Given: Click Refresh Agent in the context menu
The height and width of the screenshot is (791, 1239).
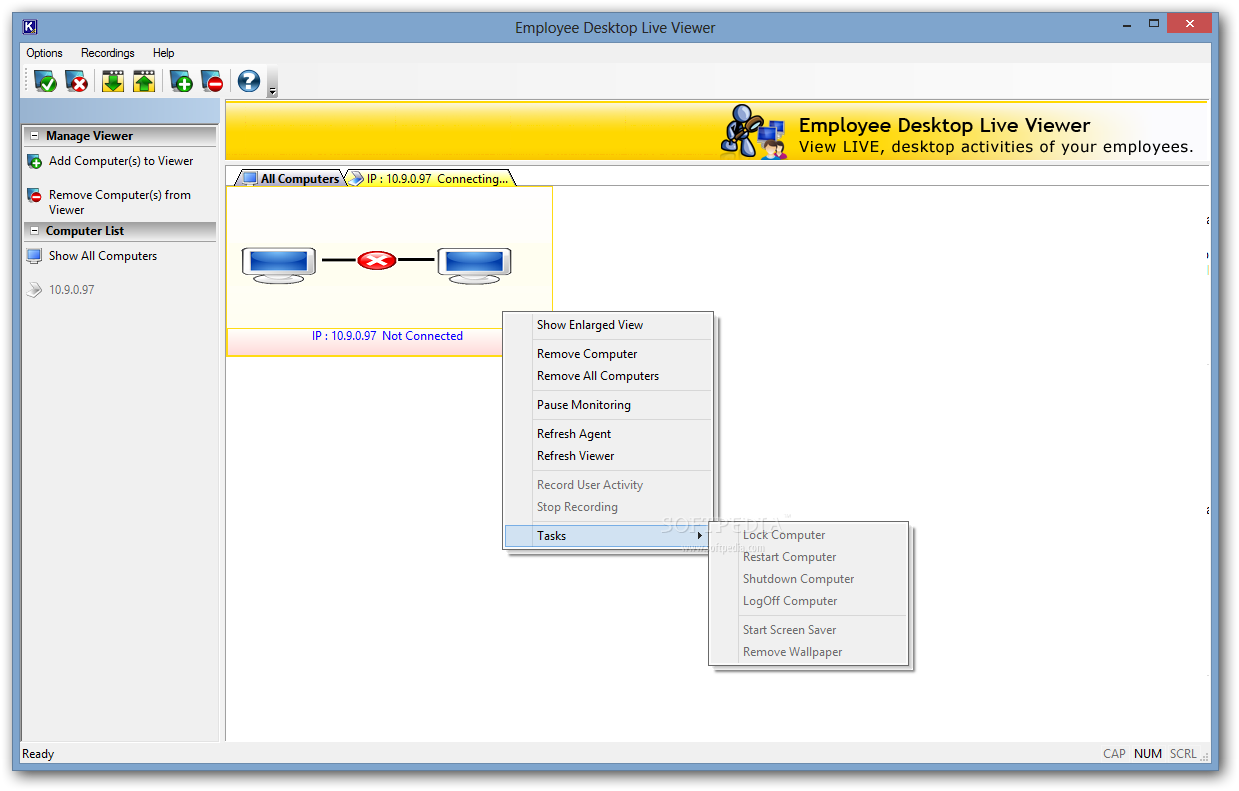Looking at the screenshot, I should click(x=608, y=434).
